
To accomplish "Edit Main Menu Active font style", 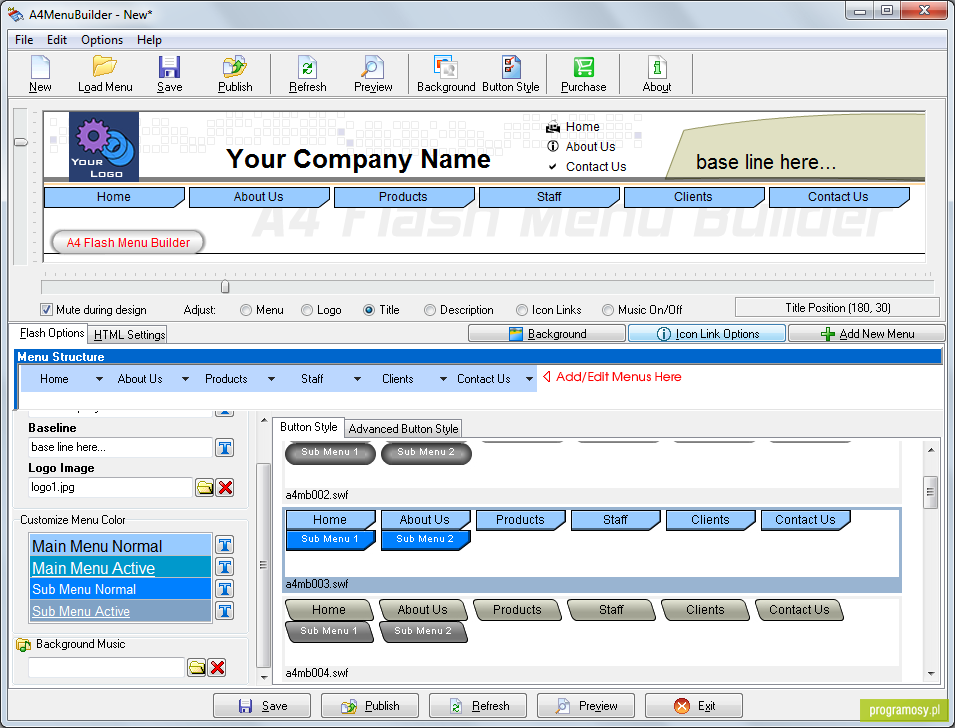I will coord(225,567).
